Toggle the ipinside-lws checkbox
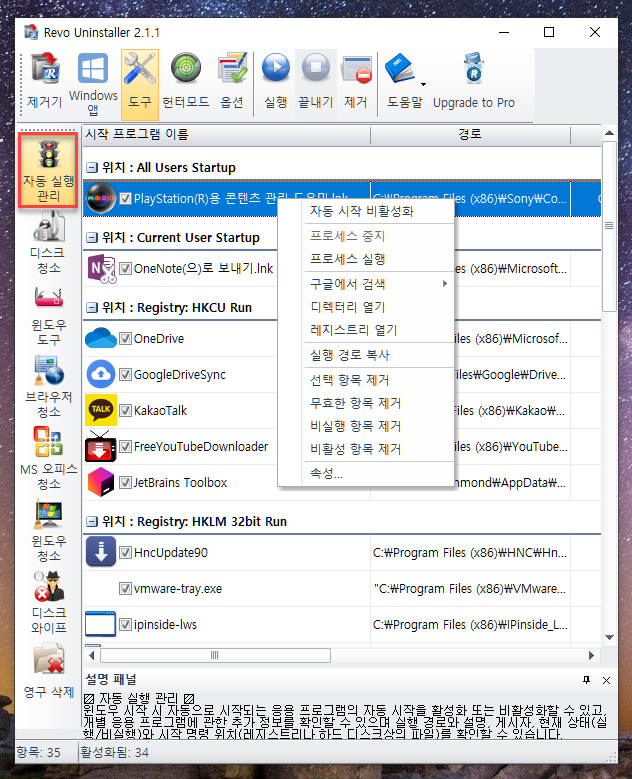 coord(125,624)
